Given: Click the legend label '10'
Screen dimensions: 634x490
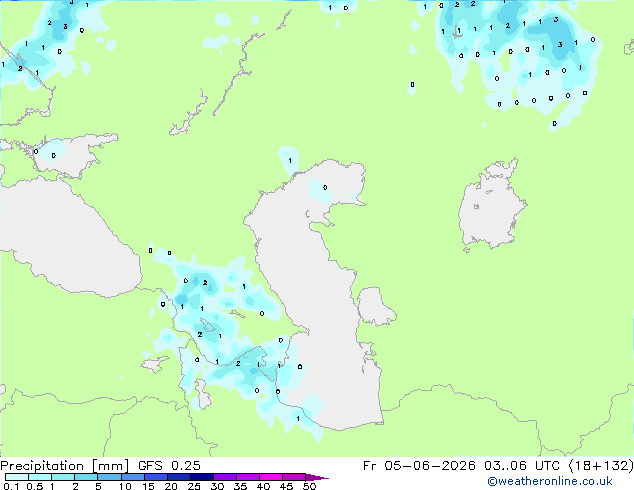Looking at the screenshot, I should point(125,486).
